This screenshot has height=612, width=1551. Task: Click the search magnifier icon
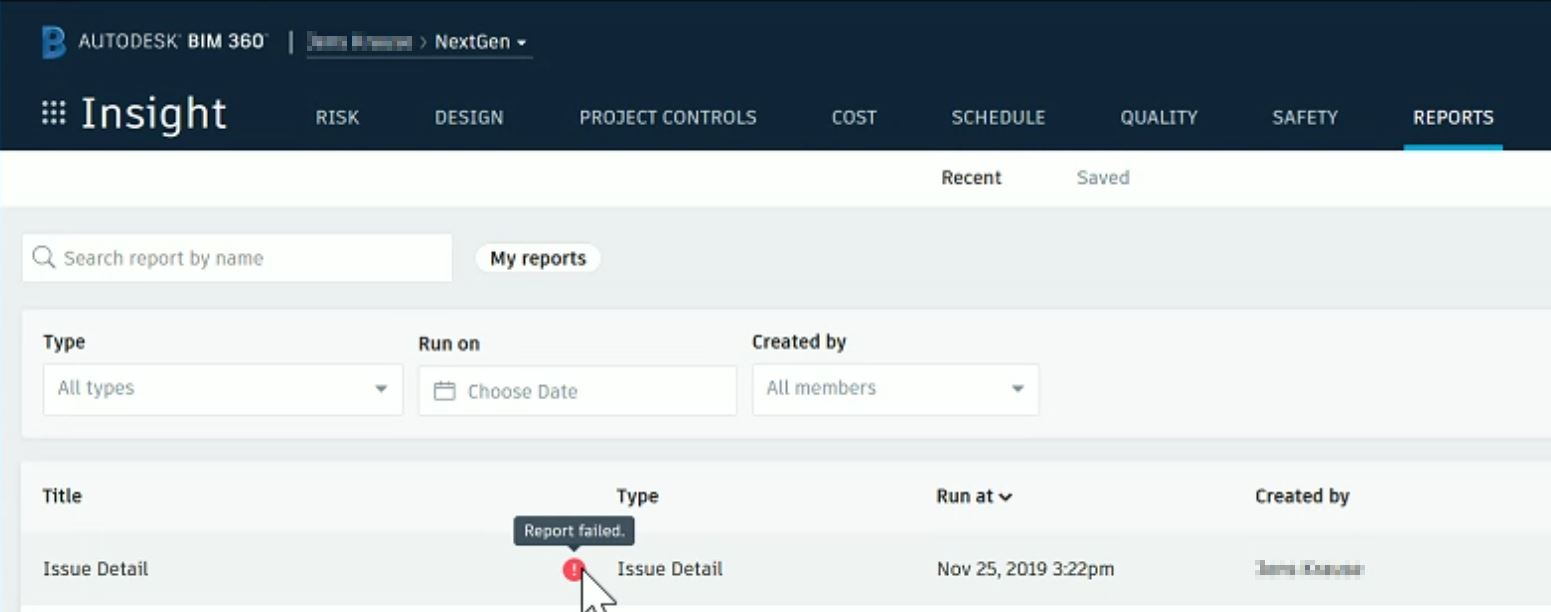pos(44,257)
